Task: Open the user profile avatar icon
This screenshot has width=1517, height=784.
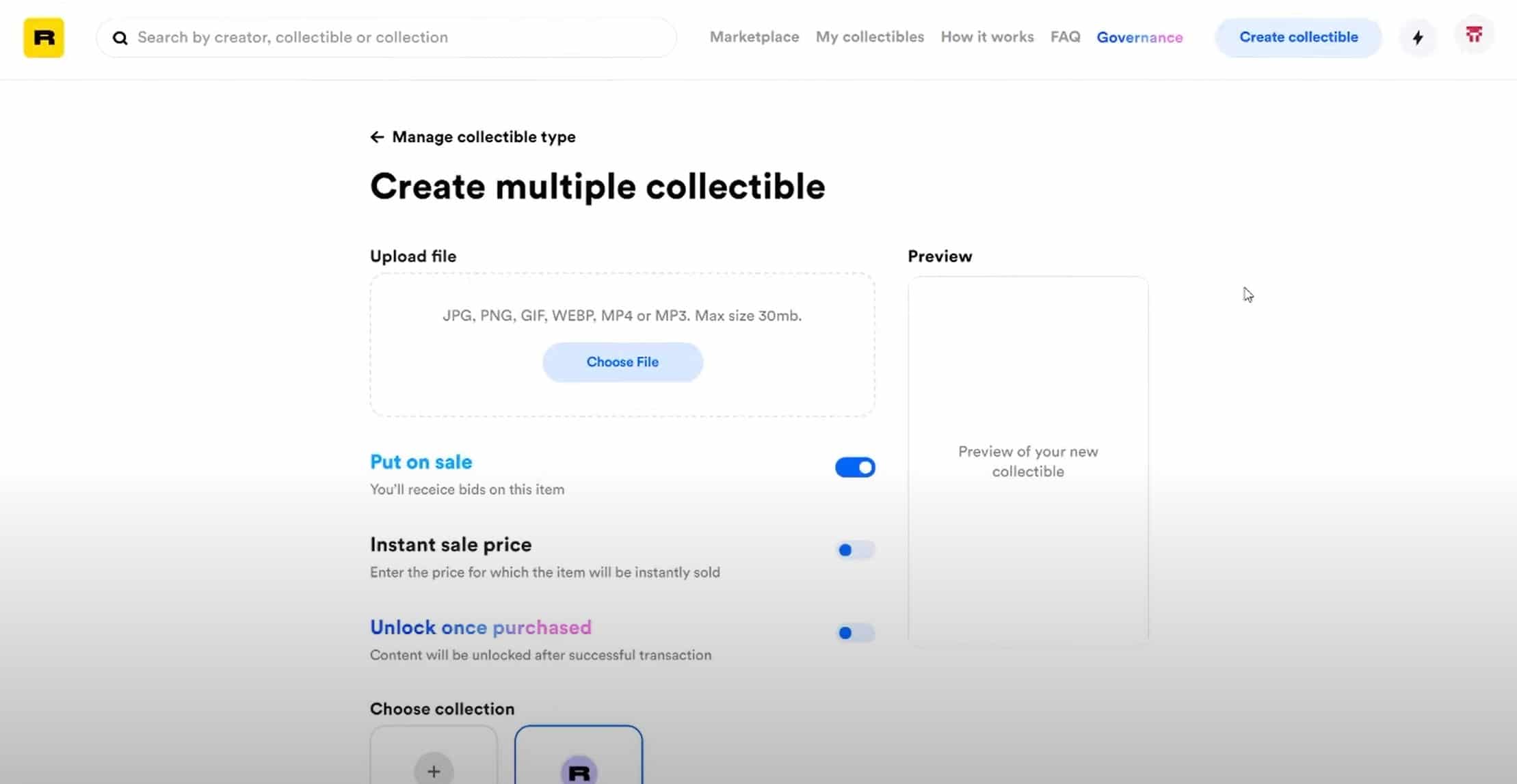Action: (1474, 35)
